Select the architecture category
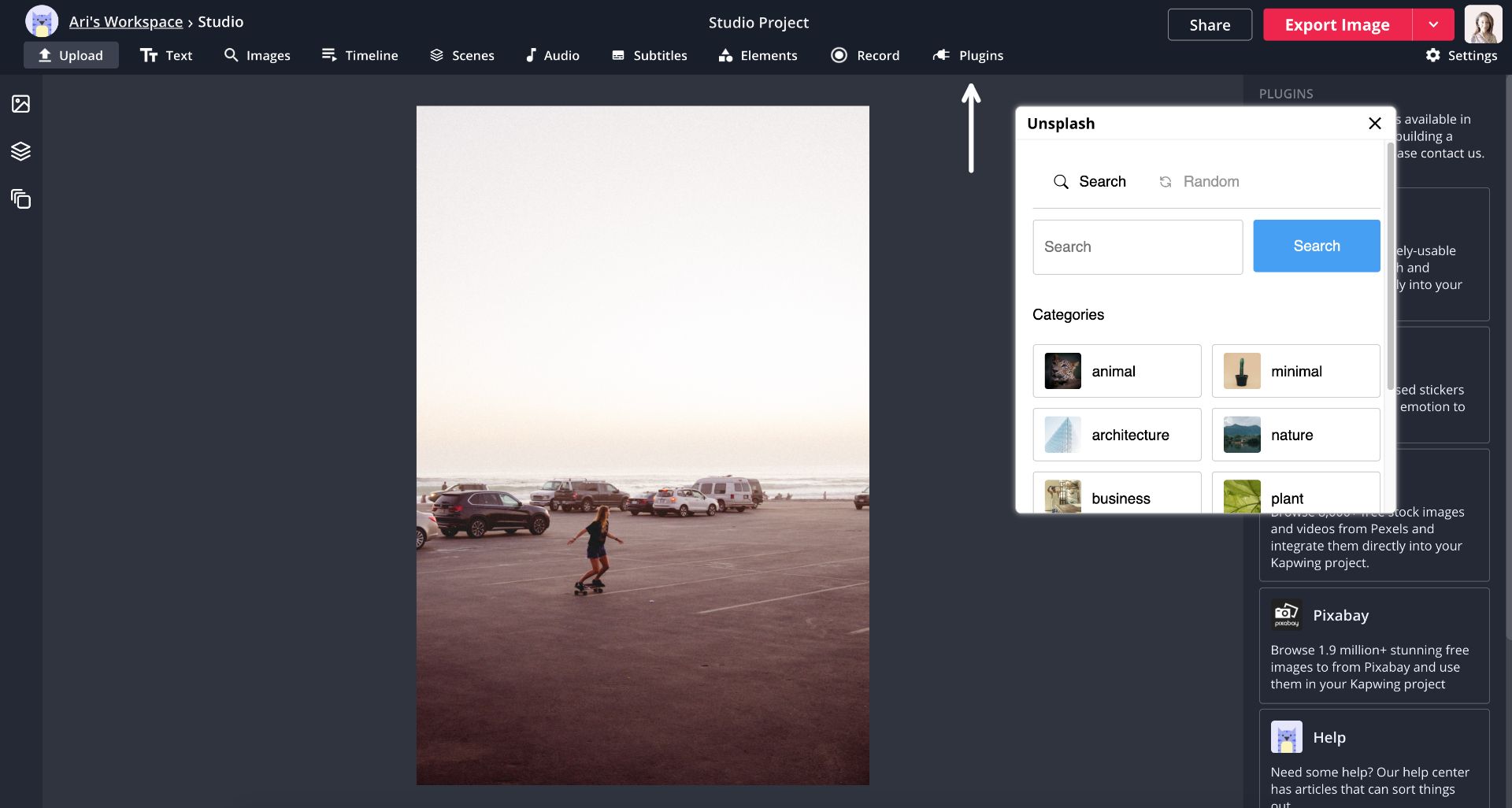This screenshot has height=808, width=1512. click(x=1117, y=435)
